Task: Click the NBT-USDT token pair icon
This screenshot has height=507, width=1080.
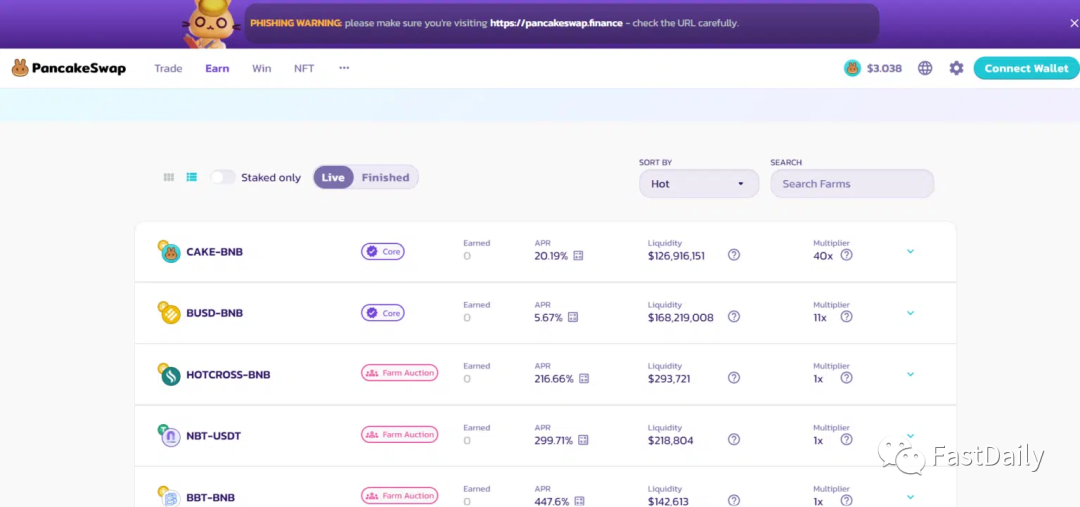Action: 169,435
